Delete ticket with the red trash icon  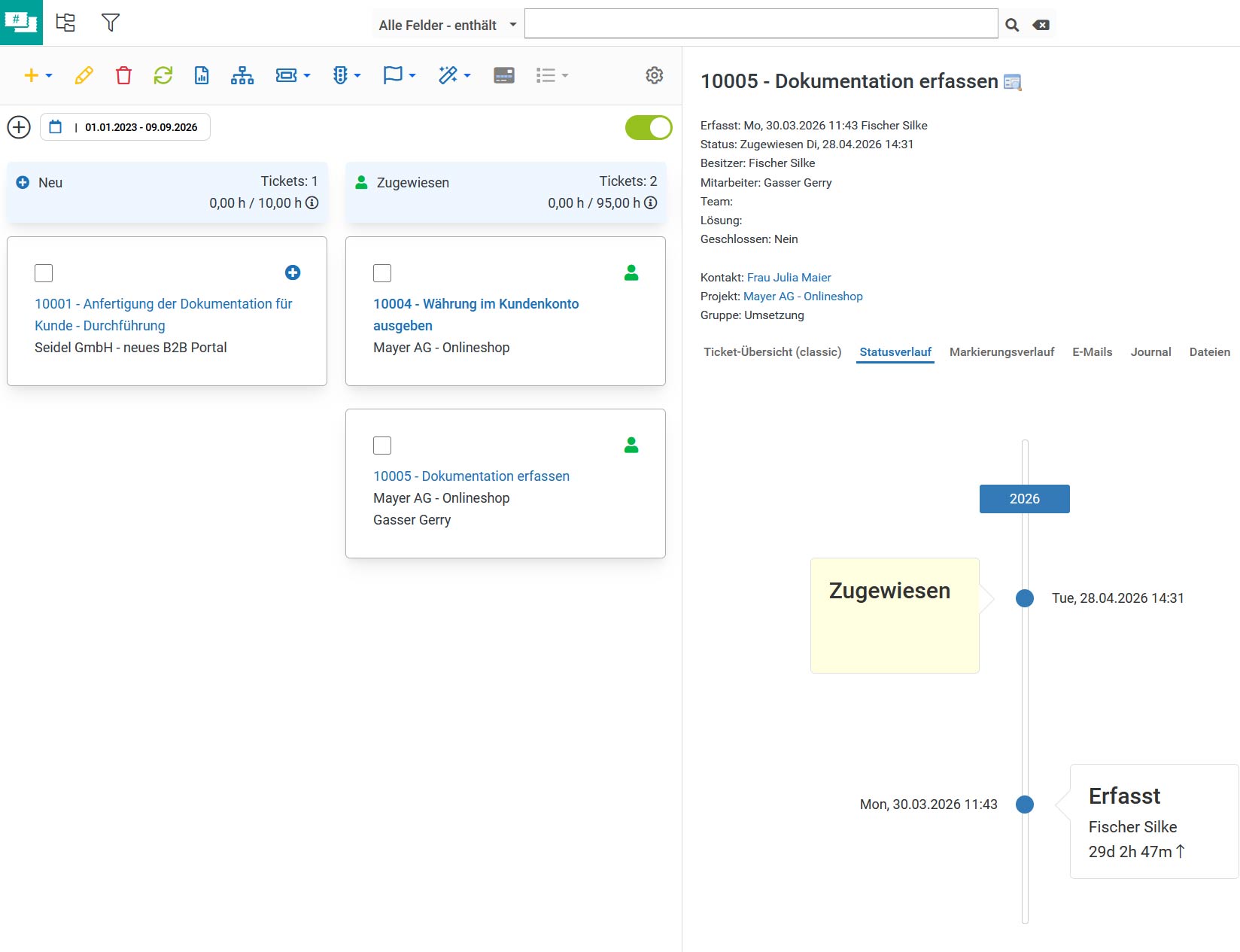[123, 75]
